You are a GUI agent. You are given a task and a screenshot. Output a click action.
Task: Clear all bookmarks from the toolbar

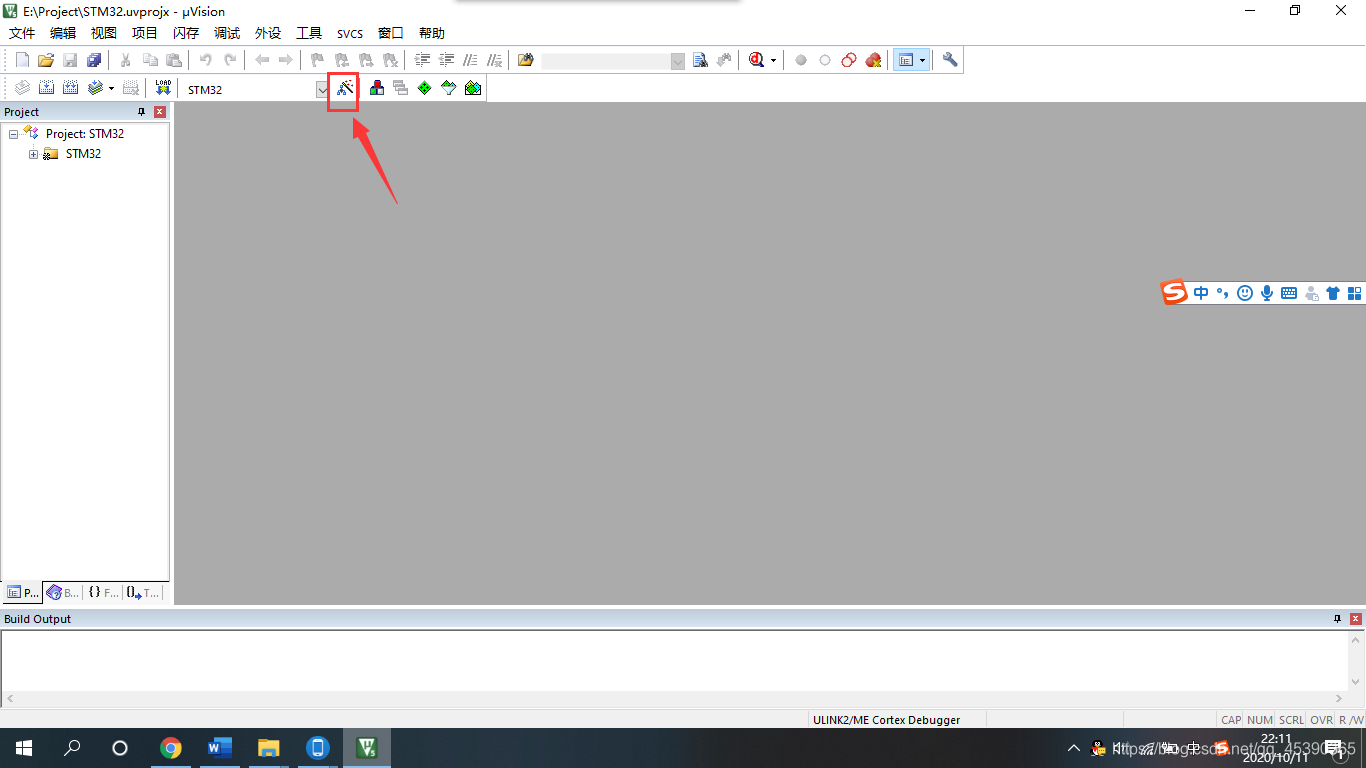coord(390,60)
